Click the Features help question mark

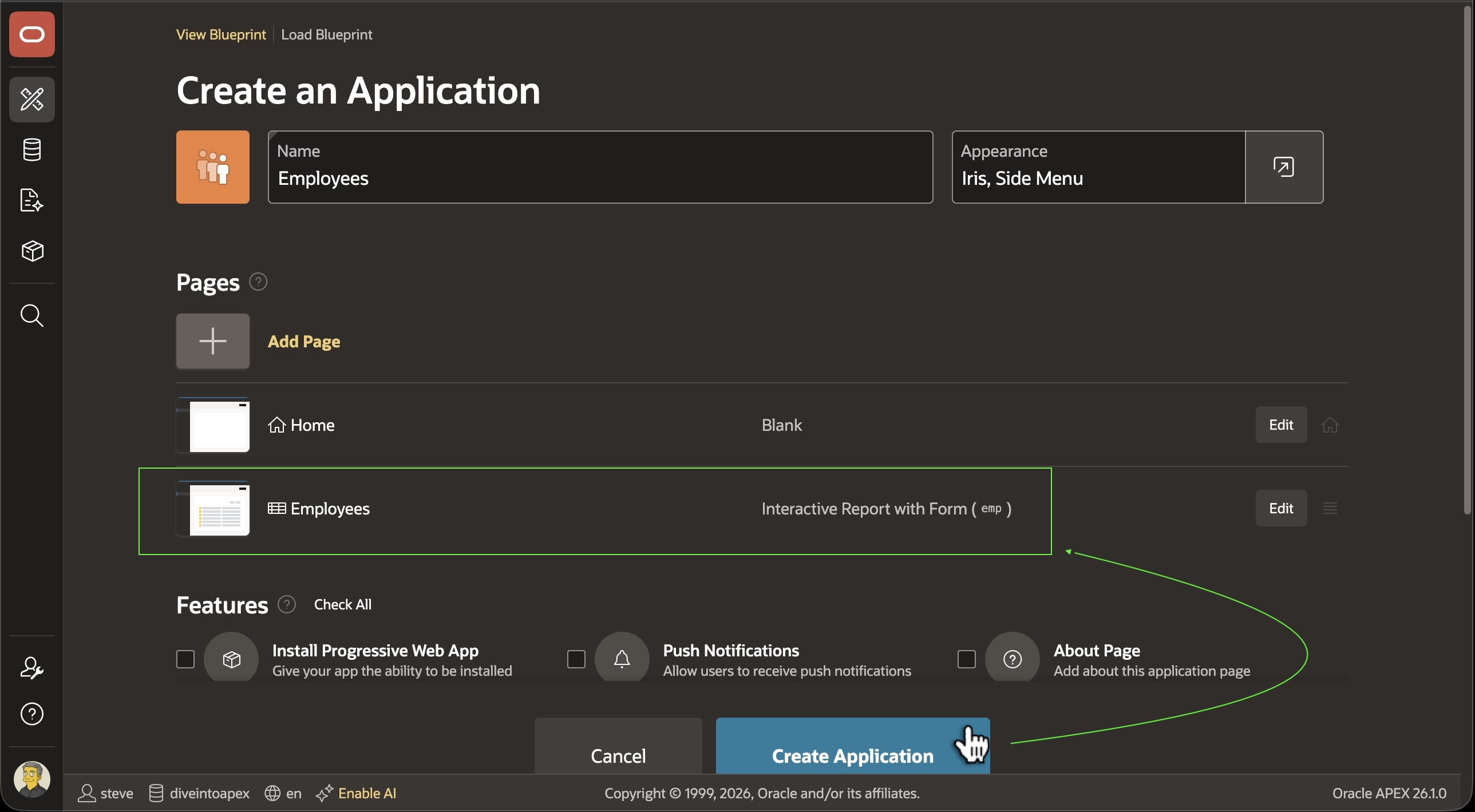[x=286, y=604]
